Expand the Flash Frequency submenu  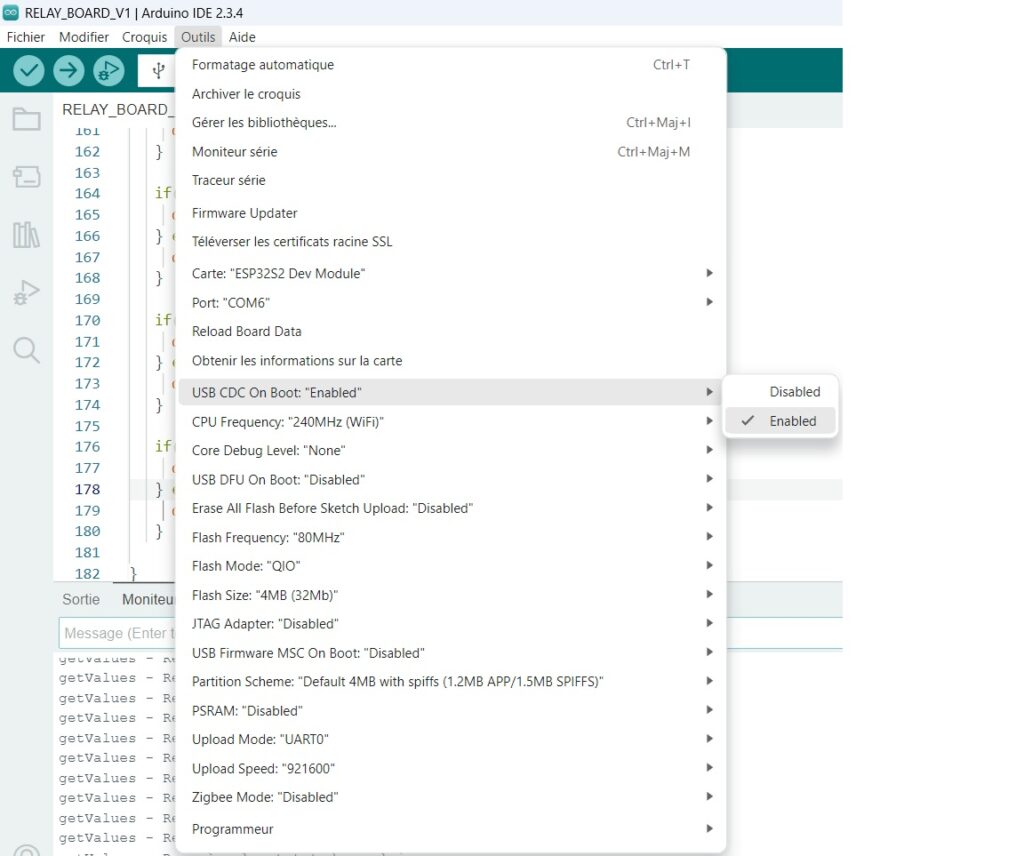pyautogui.click(x=450, y=537)
